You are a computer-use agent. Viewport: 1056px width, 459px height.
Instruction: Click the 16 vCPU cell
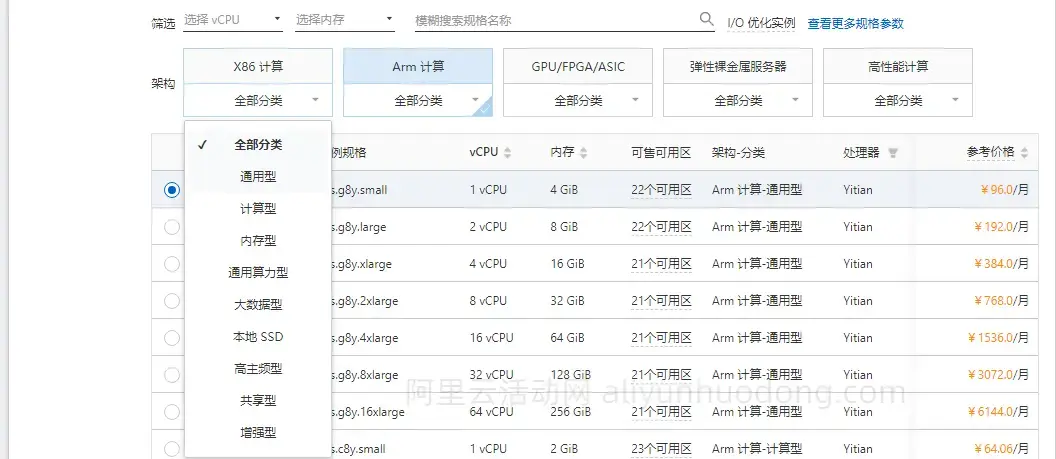492,338
